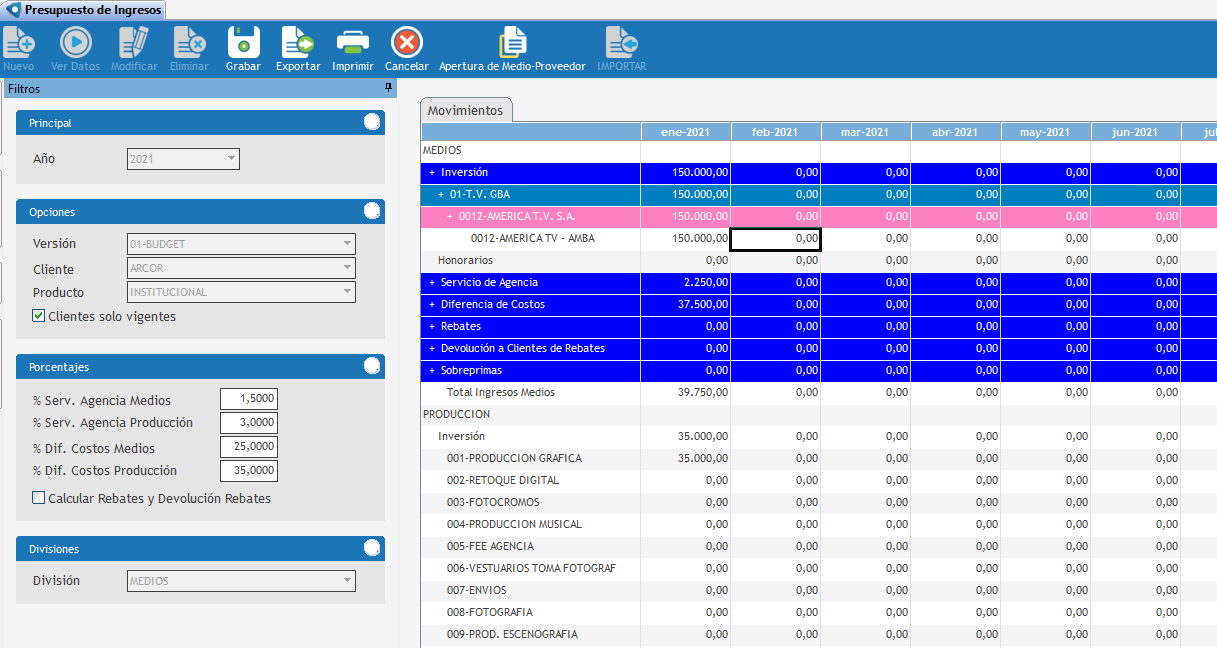The image size is (1217, 648).
Task: Enable Calcular Rebates y Devolución Rebates
Action: click(x=39, y=498)
